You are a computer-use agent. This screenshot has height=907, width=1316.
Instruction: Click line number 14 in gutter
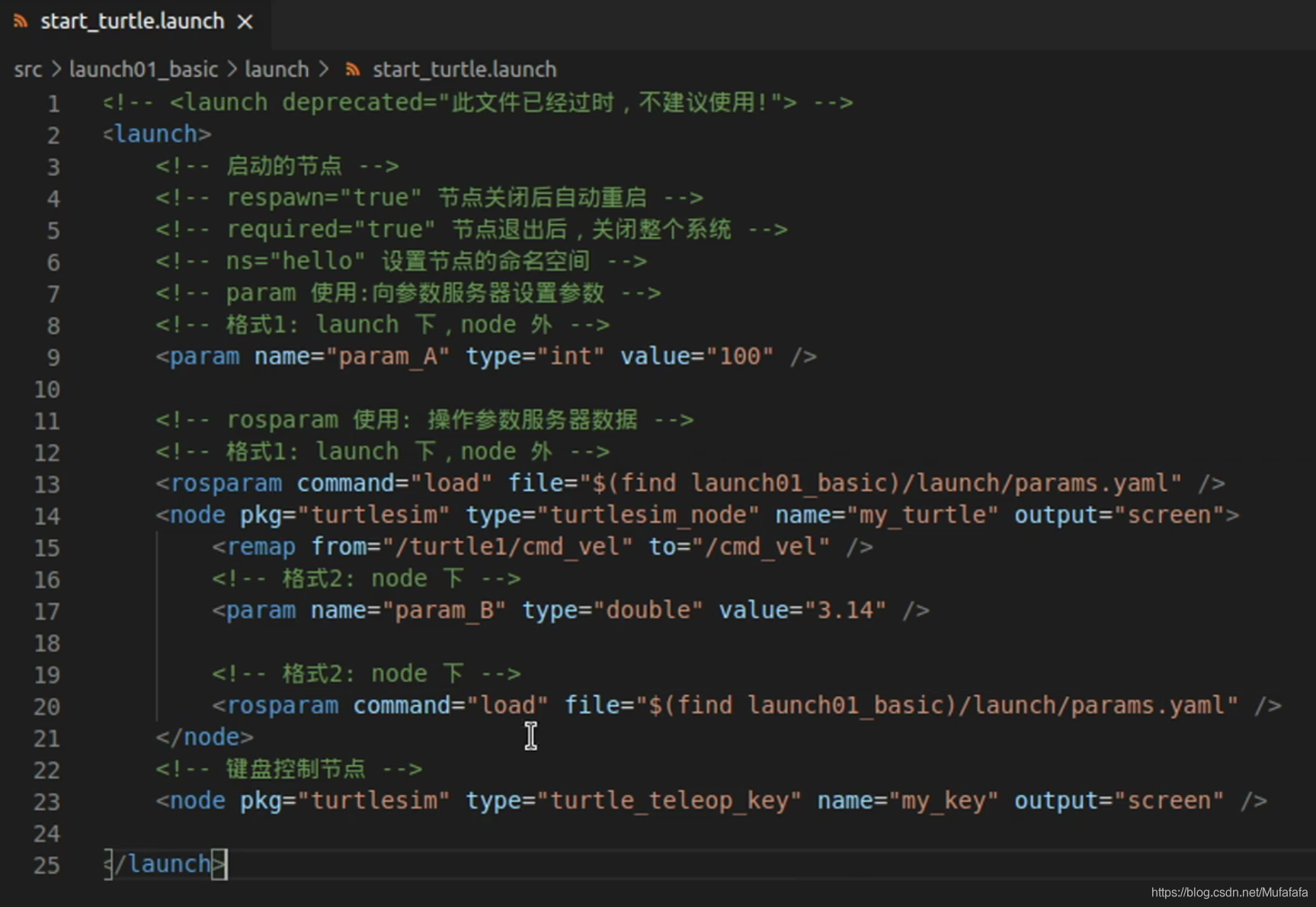click(46, 516)
